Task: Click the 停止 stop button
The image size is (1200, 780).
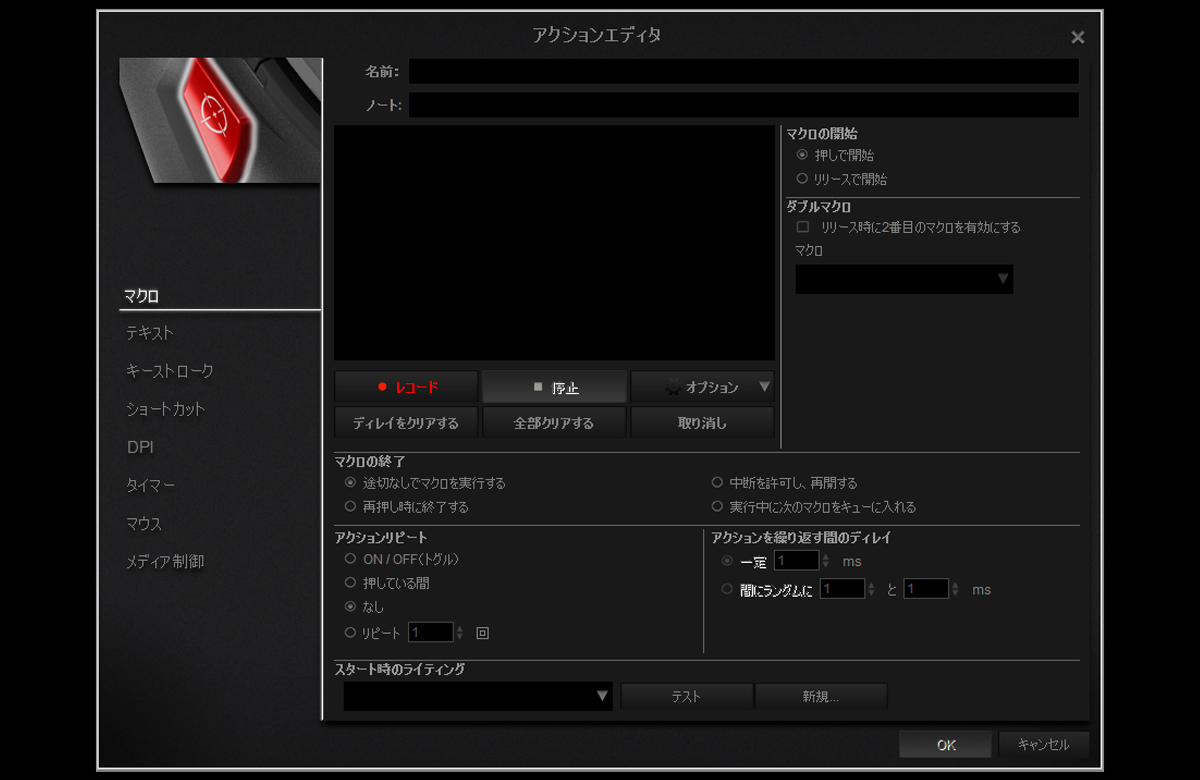Action: (x=554, y=387)
